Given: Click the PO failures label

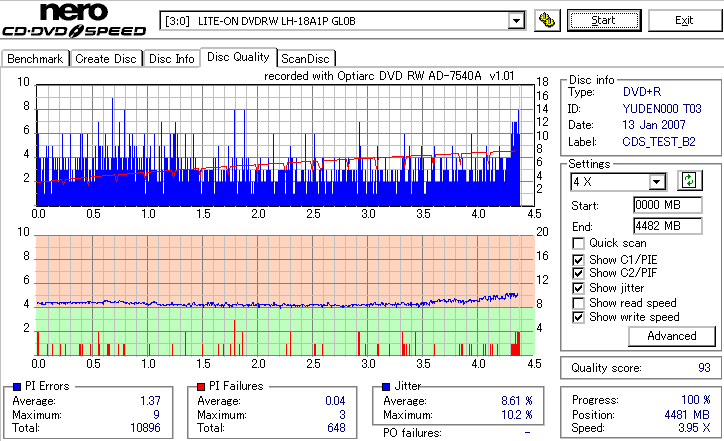Looking at the screenshot, I should pyautogui.click(x=412, y=433).
